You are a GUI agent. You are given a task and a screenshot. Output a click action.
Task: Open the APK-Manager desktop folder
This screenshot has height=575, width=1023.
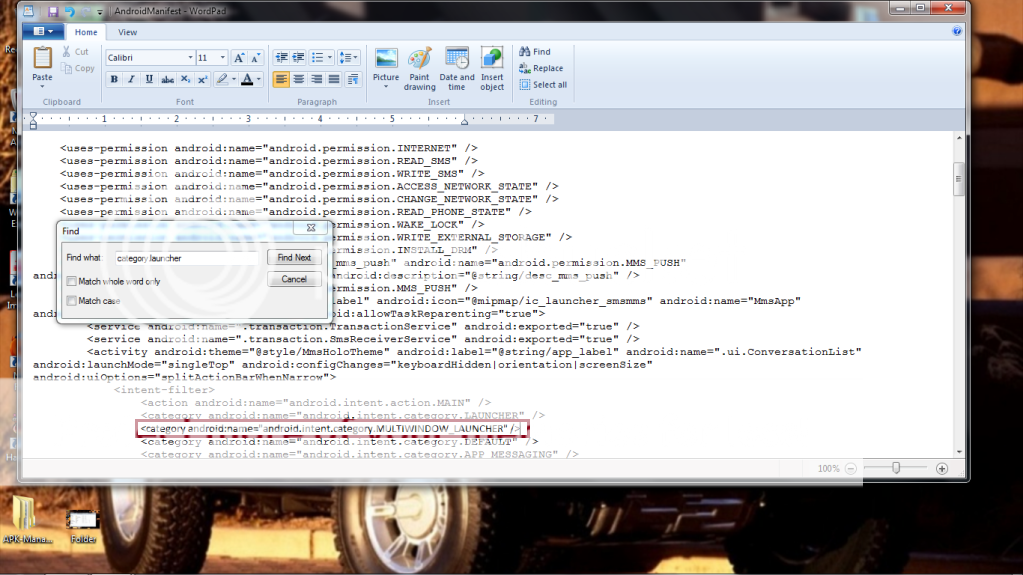point(27,520)
